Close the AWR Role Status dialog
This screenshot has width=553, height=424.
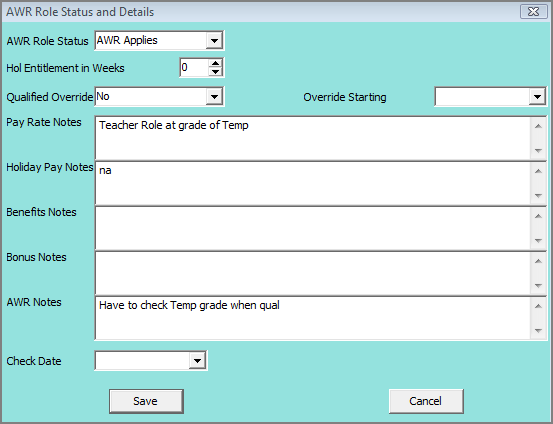pyautogui.click(x=533, y=12)
